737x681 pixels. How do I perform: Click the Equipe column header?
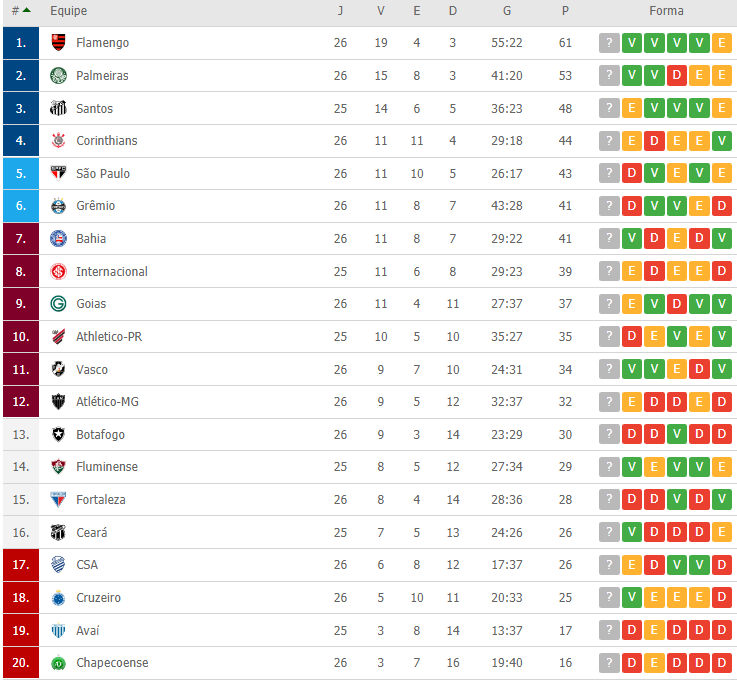point(69,11)
